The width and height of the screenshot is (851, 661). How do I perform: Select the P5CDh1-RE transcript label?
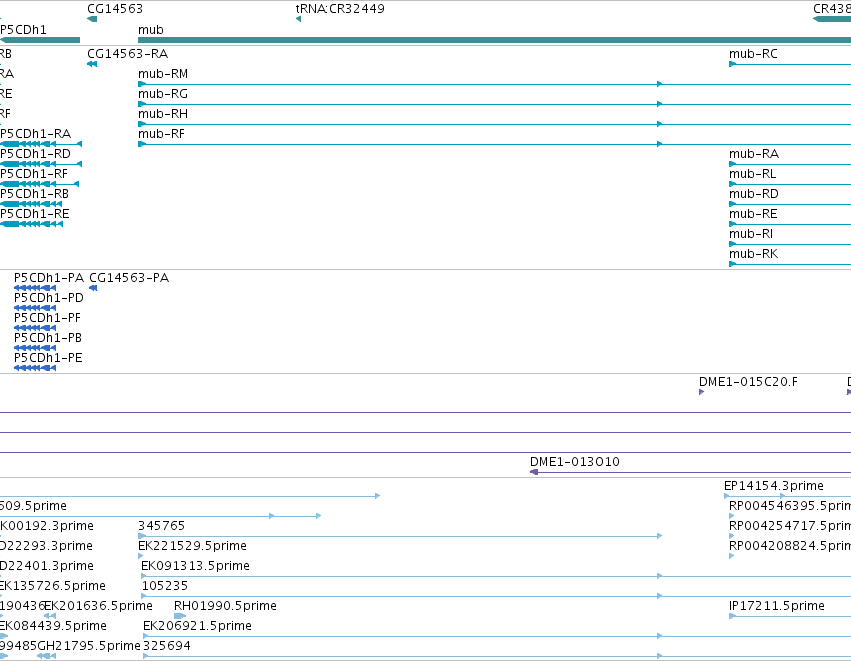pos(35,214)
